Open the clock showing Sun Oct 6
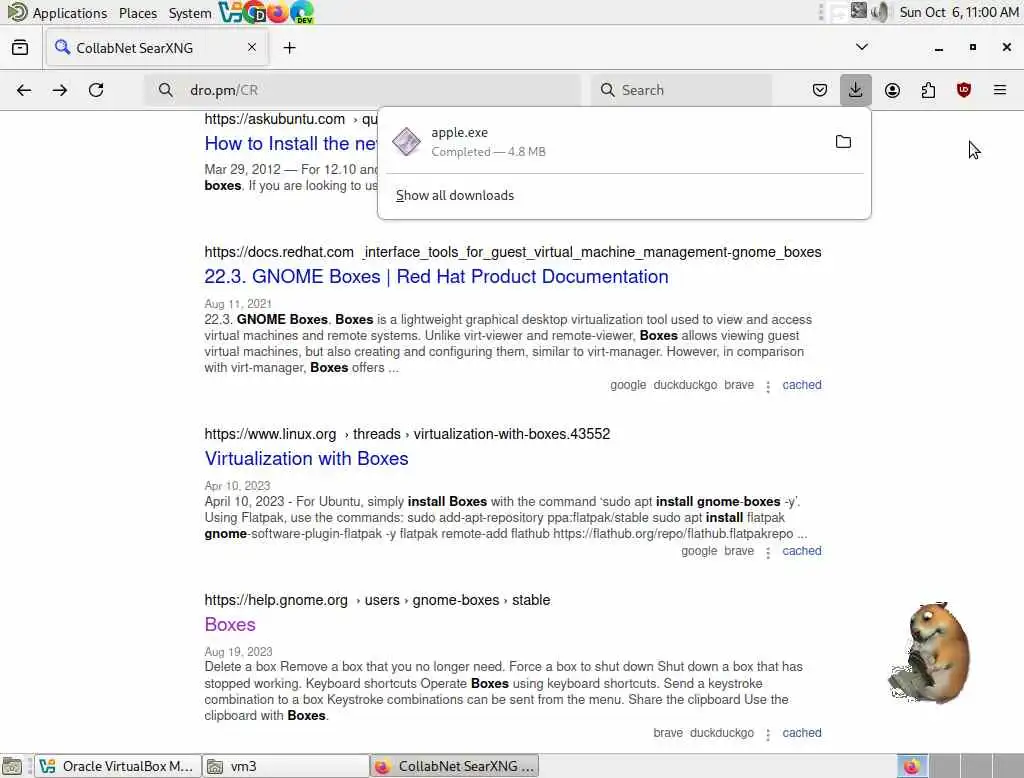Viewport: 1024px width, 778px height. pos(959,12)
